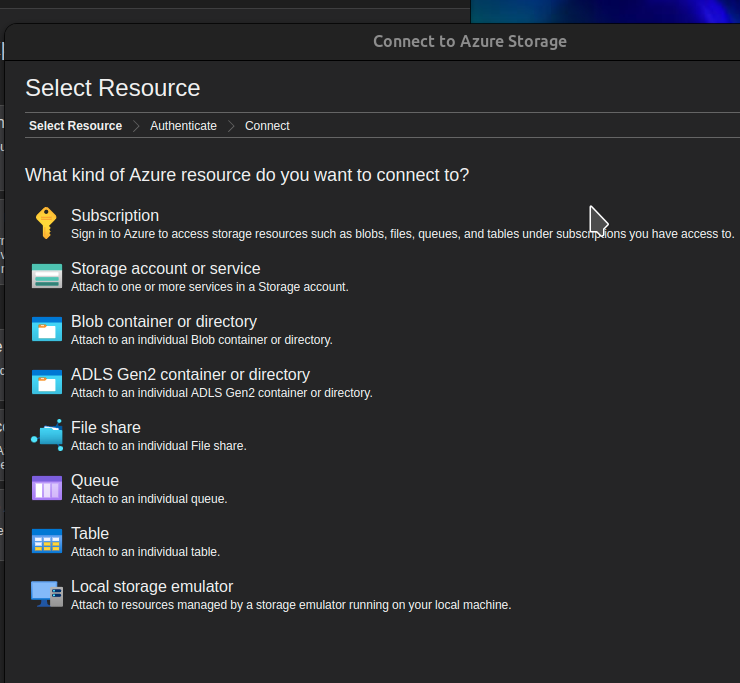This screenshot has width=740, height=683.
Task: Select Blob container or directory
Action: [x=164, y=321]
